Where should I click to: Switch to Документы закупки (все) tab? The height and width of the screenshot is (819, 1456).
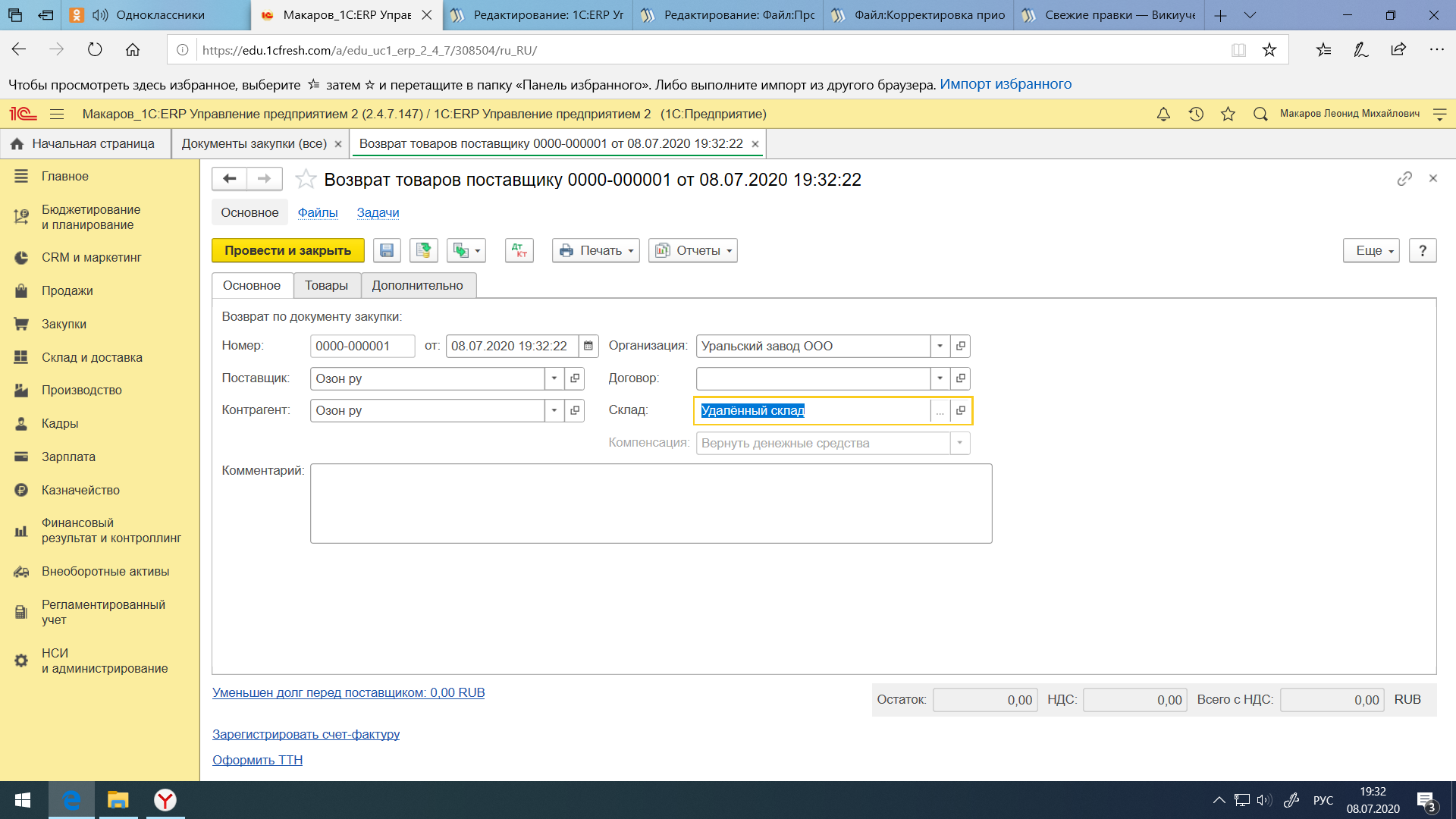coord(254,143)
